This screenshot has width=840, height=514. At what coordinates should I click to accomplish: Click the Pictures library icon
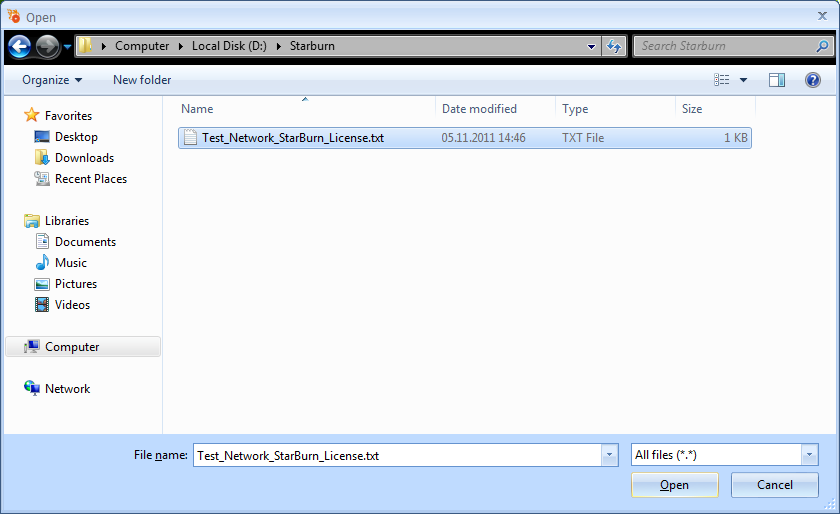pyautogui.click(x=42, y=284)
